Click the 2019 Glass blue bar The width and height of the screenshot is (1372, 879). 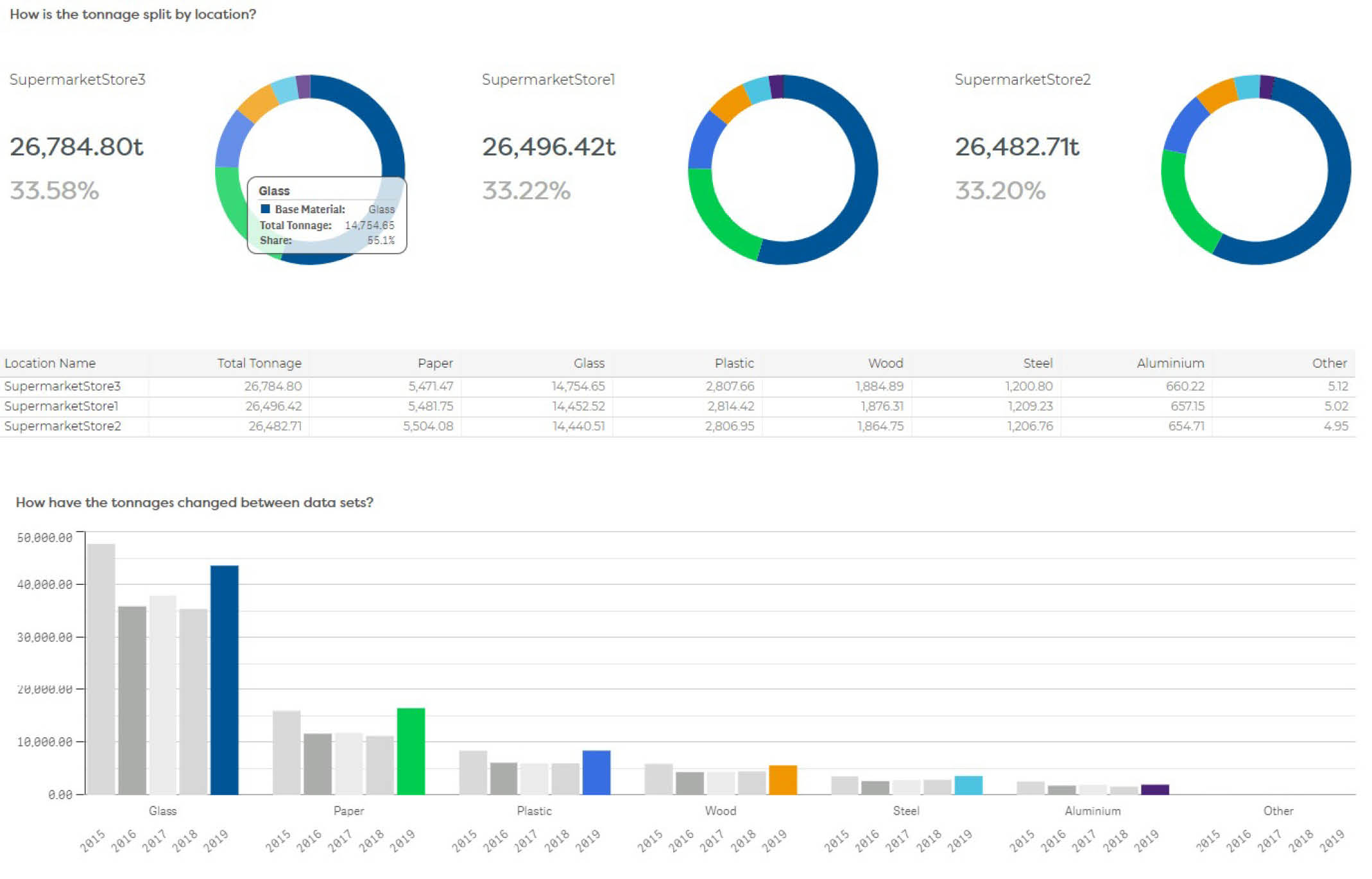tap(224, 679)
